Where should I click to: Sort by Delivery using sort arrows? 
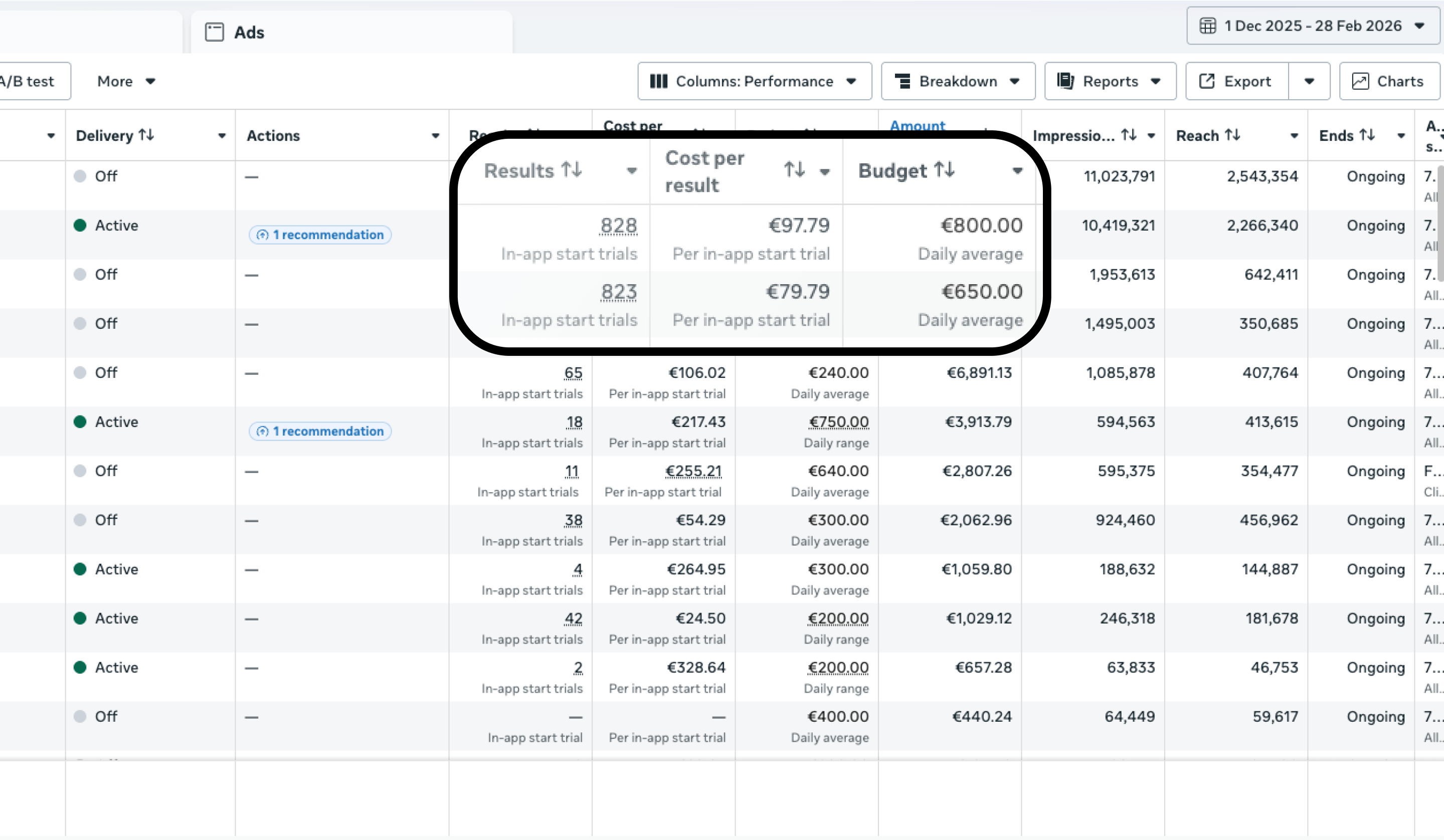(x=147, y=135)
